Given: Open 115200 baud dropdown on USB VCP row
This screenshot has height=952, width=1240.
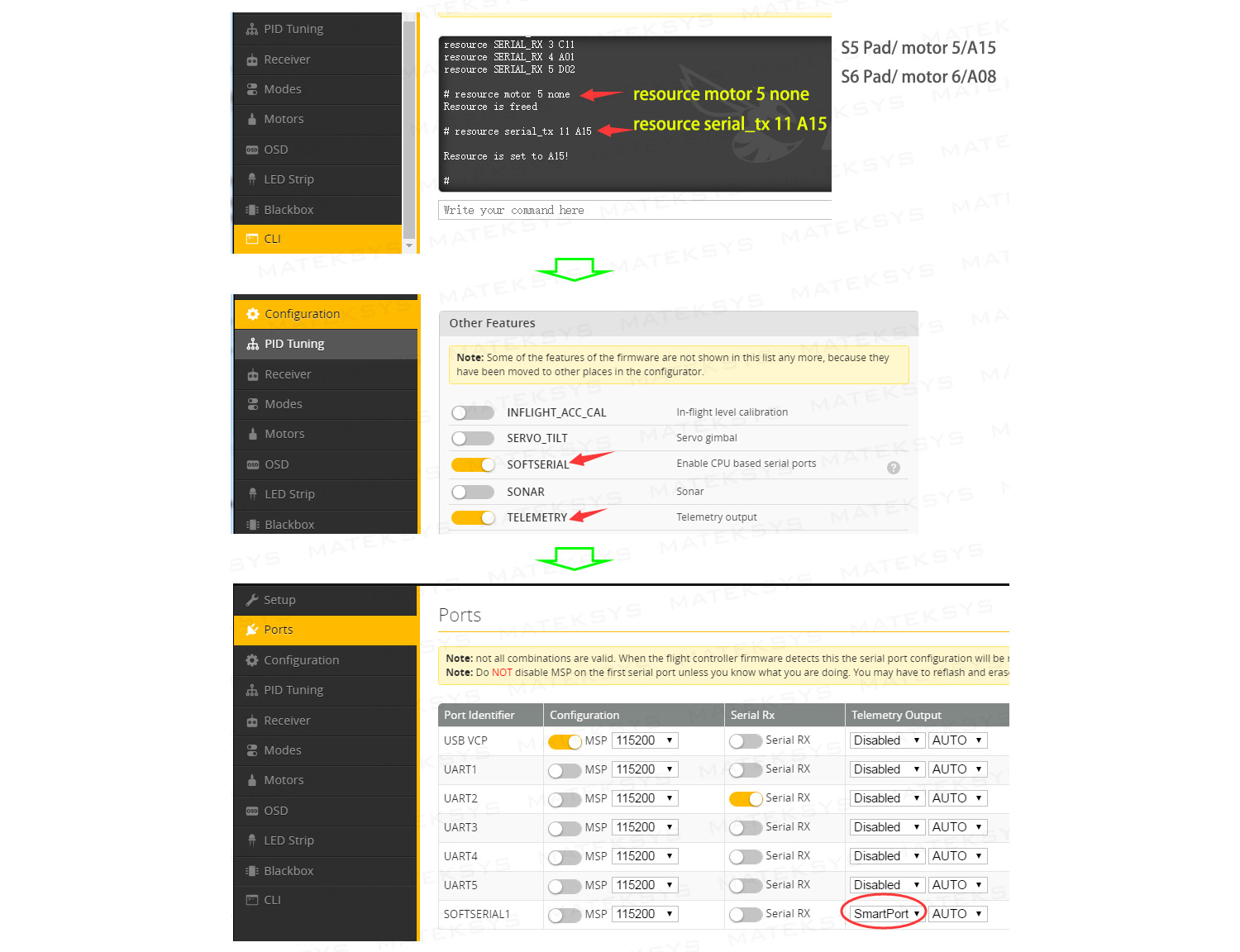Looking at the screenshot, I should click(645, 740).
